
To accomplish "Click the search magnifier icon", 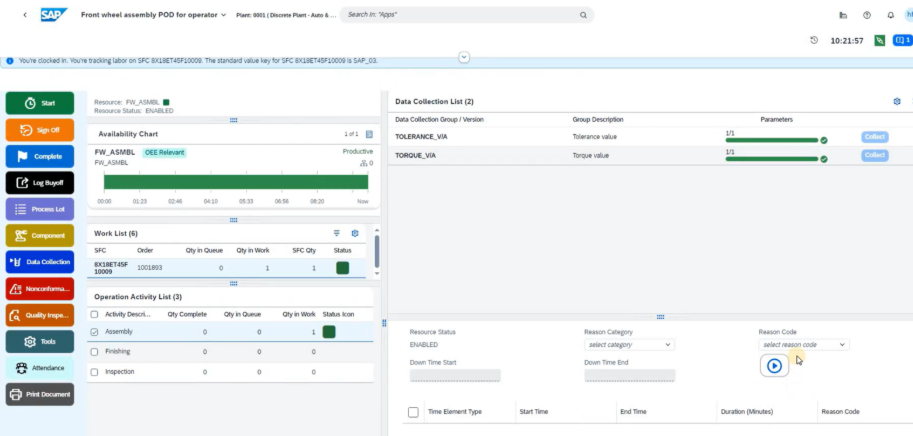I will click(x=584, y=16).
